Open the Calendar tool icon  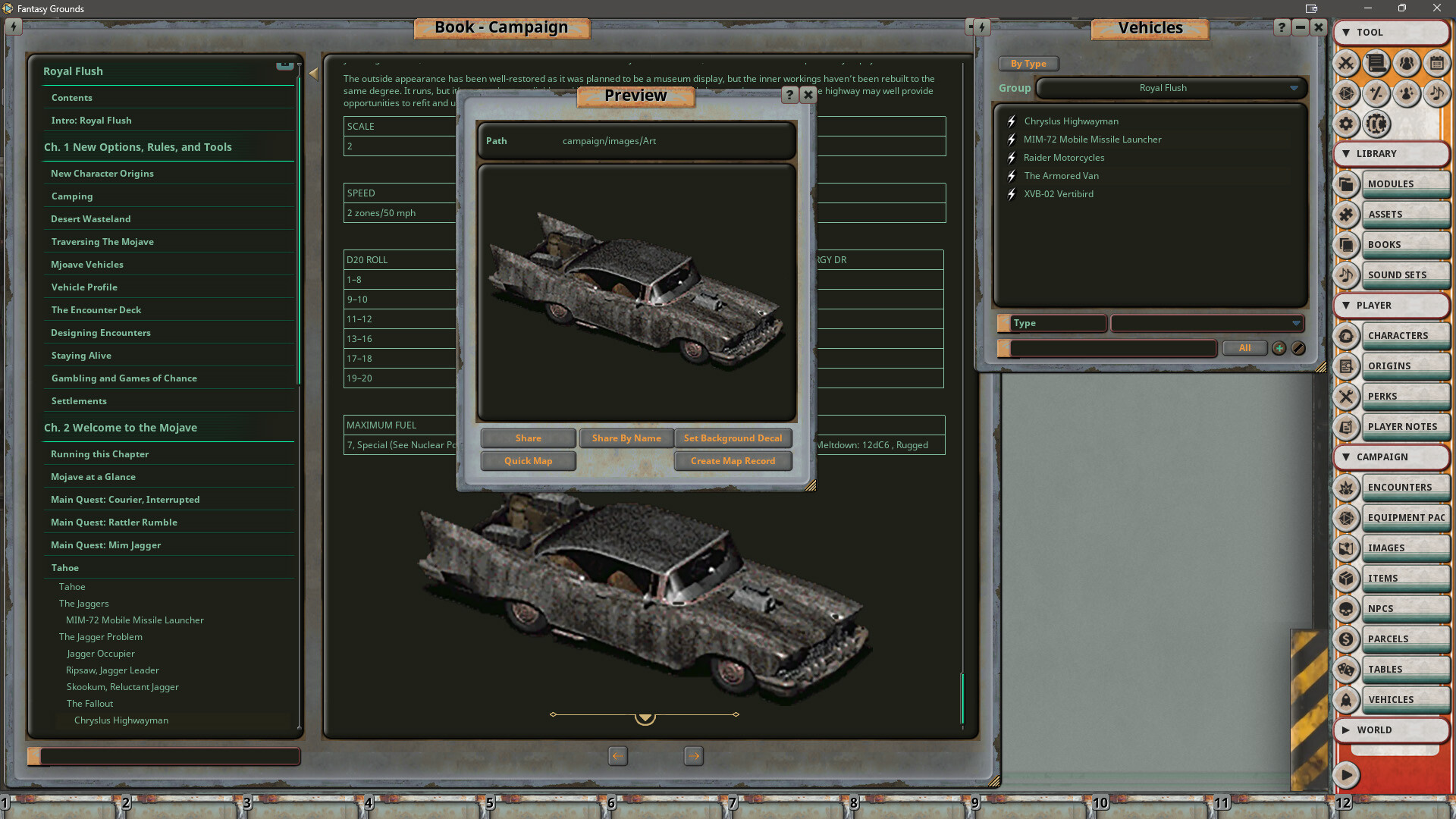[x=1436, y=64]
